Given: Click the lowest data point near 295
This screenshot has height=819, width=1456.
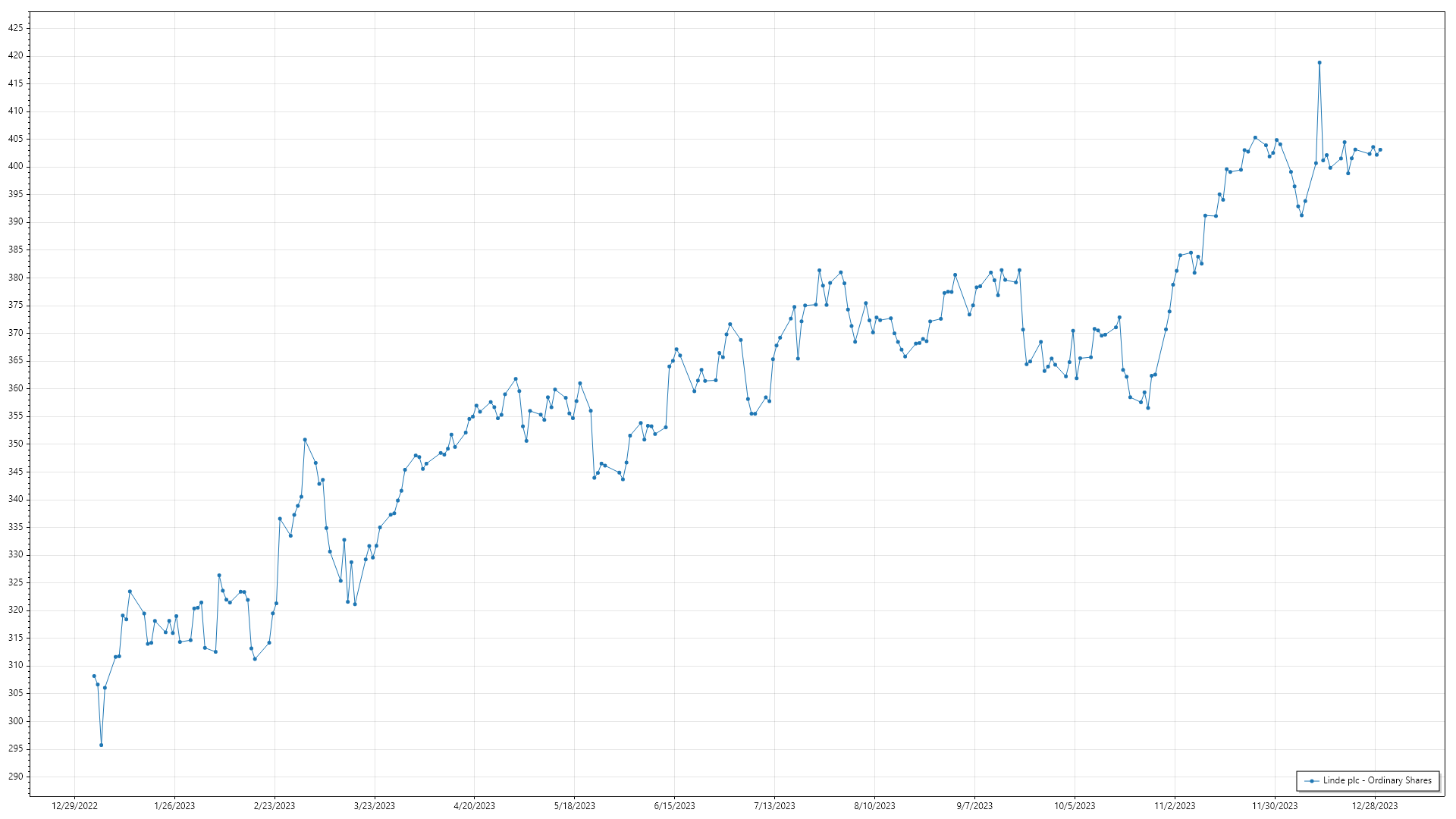Looking at the screenshot, I should pyautogui.click(x=102, y=745).
